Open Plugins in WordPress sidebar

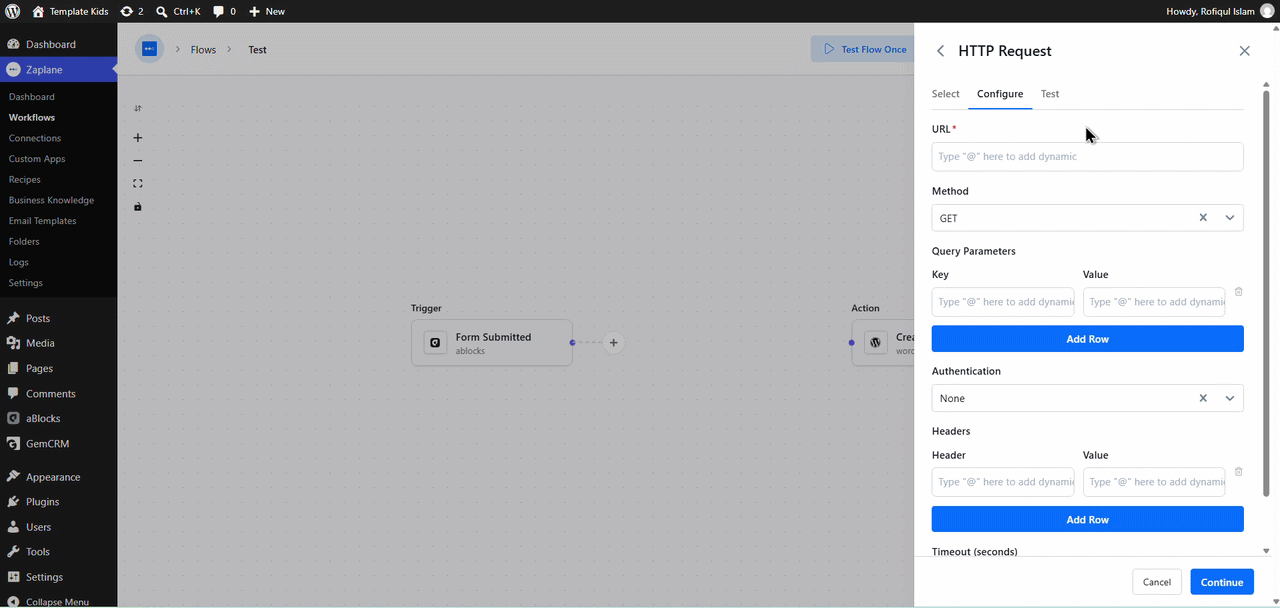tap(58, 502)
